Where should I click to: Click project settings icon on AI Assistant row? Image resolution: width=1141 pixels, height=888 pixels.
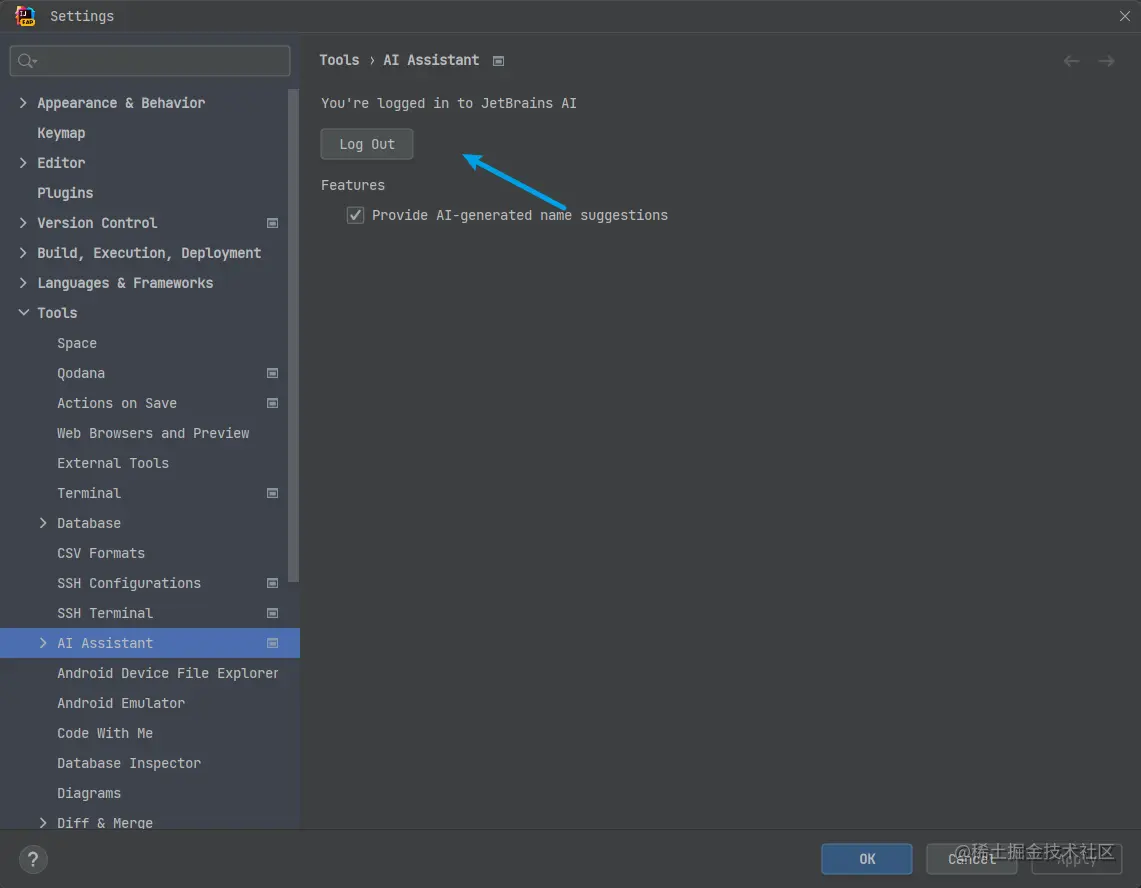tap(272, 643)
